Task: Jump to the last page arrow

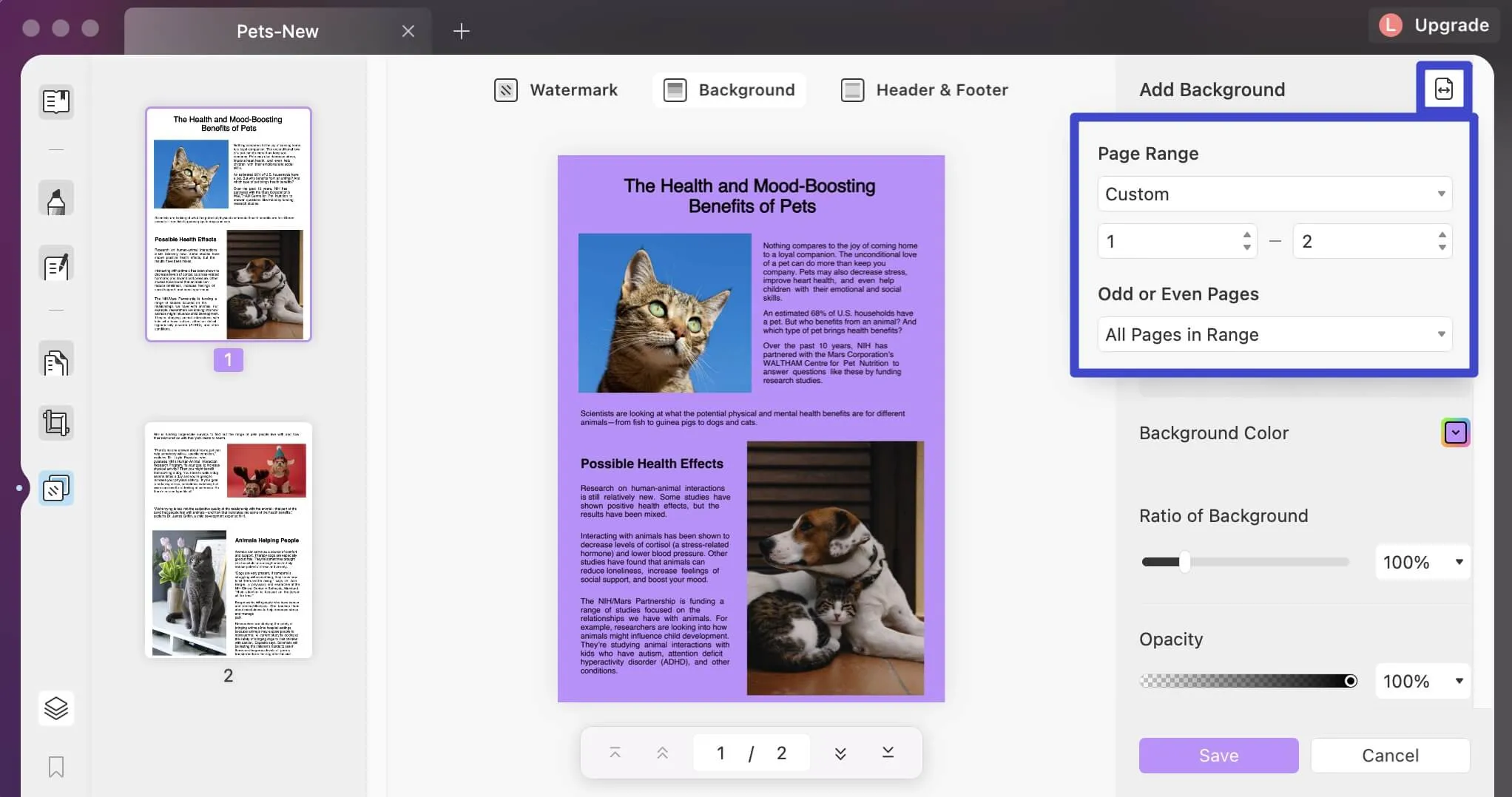Action: click(x=888, y=753)
